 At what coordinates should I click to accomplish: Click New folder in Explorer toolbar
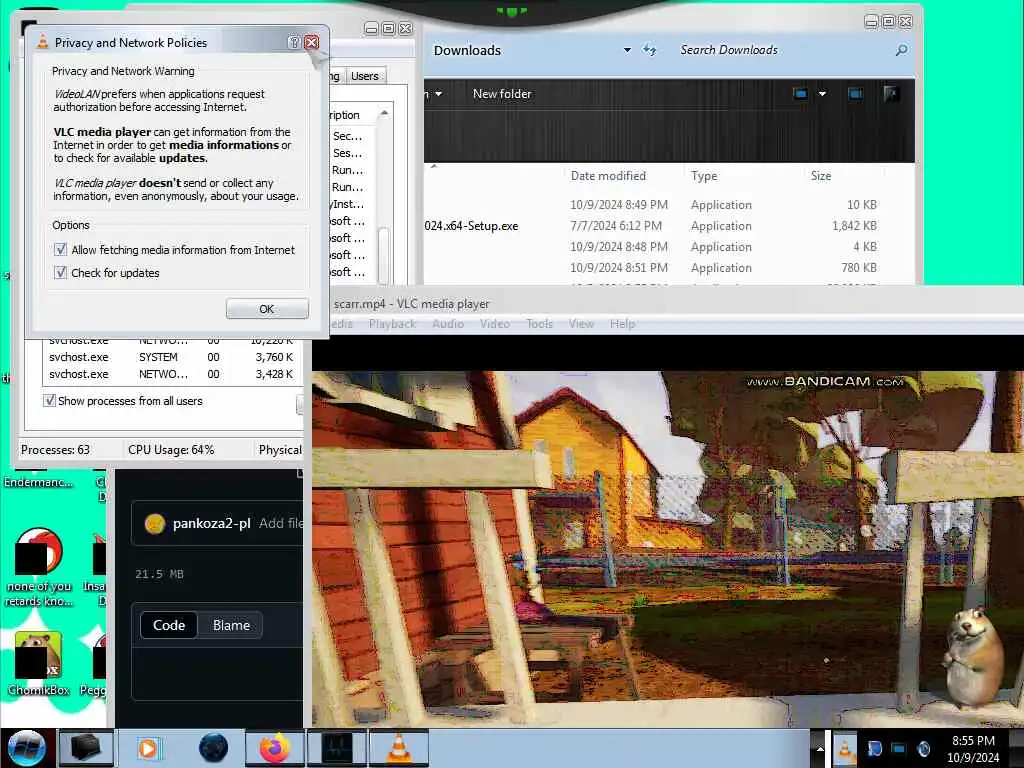click(x=502, y=94)
